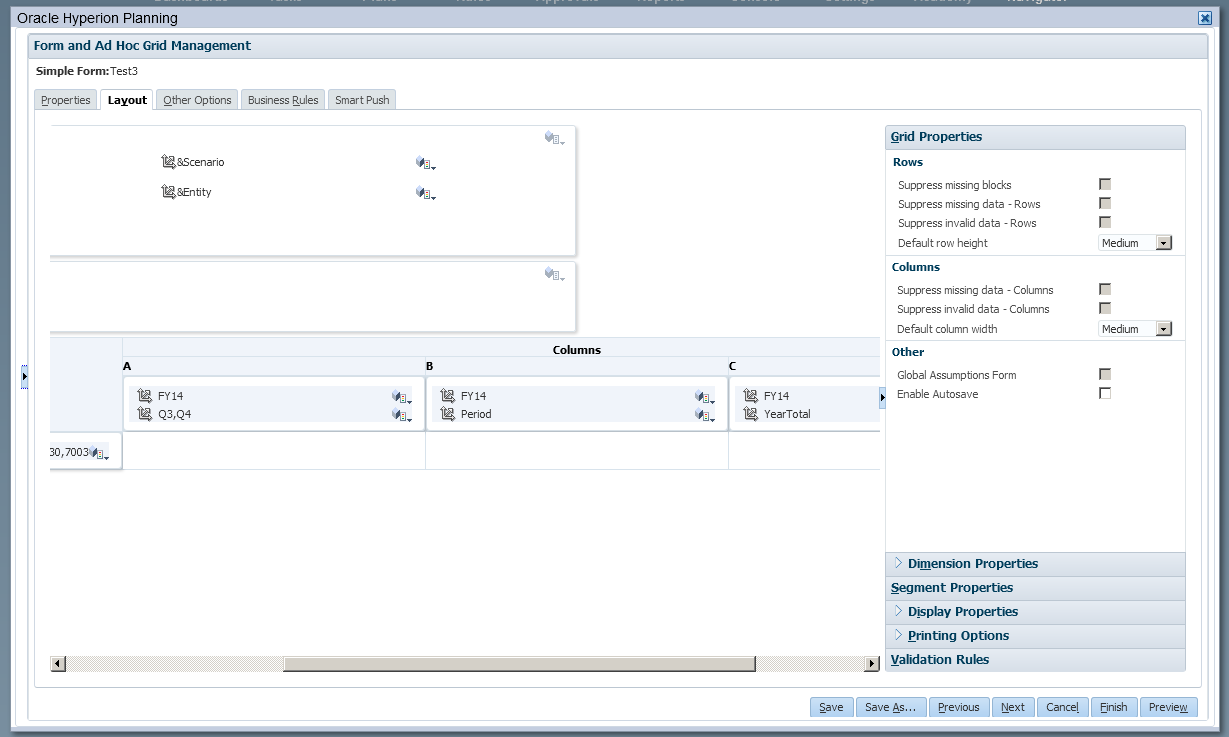Click the Finish button

click(1114, 707)
